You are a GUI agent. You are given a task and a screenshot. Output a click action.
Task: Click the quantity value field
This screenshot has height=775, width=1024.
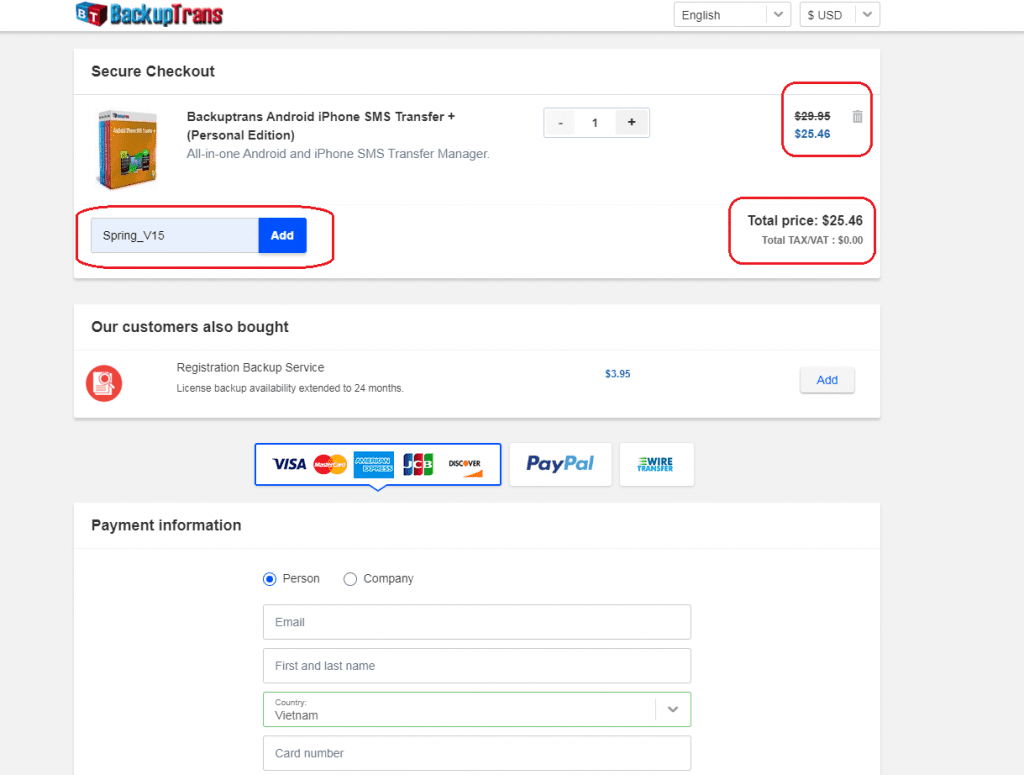[x=595, y=123]
